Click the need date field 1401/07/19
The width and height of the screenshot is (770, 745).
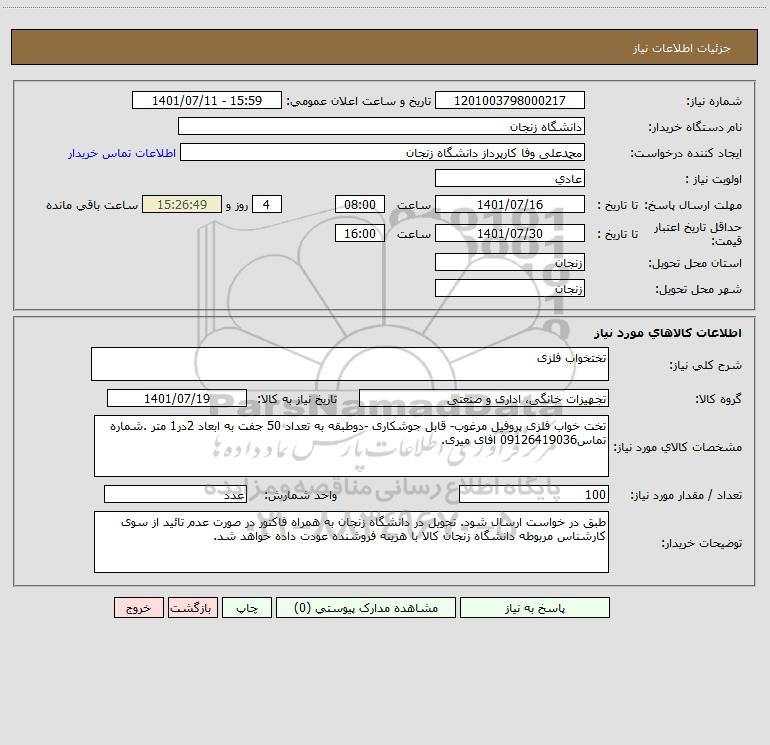click(x=177, y=398)
